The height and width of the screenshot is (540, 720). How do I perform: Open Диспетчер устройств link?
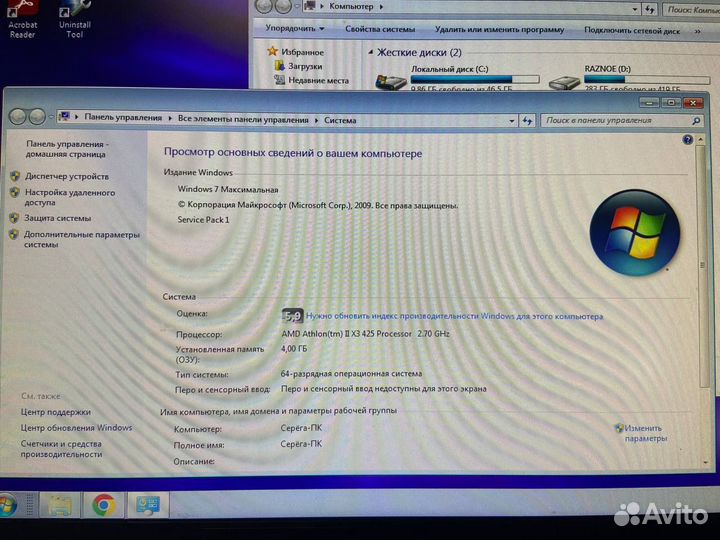(x=67, y=176)
